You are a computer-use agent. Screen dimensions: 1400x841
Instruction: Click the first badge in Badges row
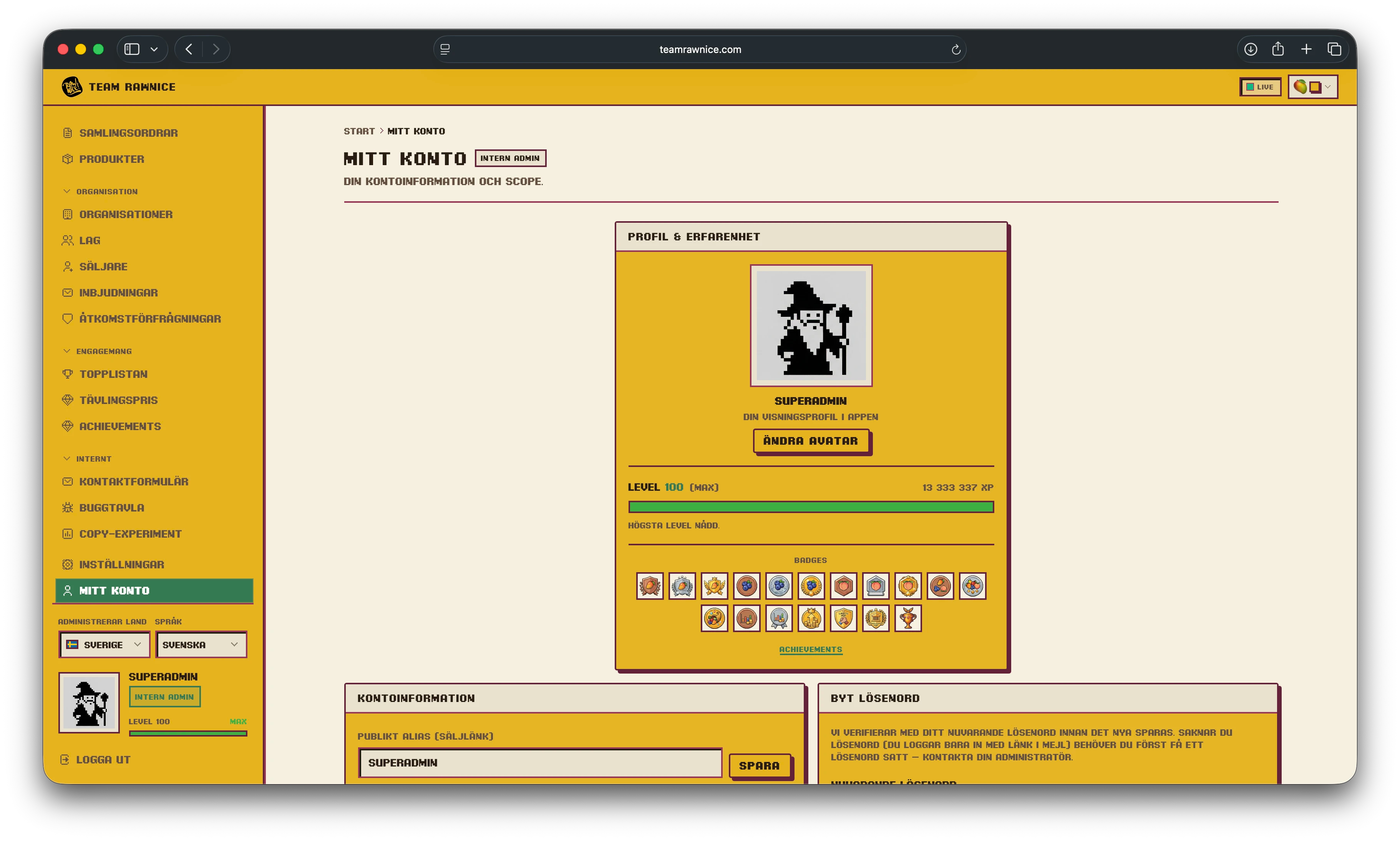tap(650, 585)
